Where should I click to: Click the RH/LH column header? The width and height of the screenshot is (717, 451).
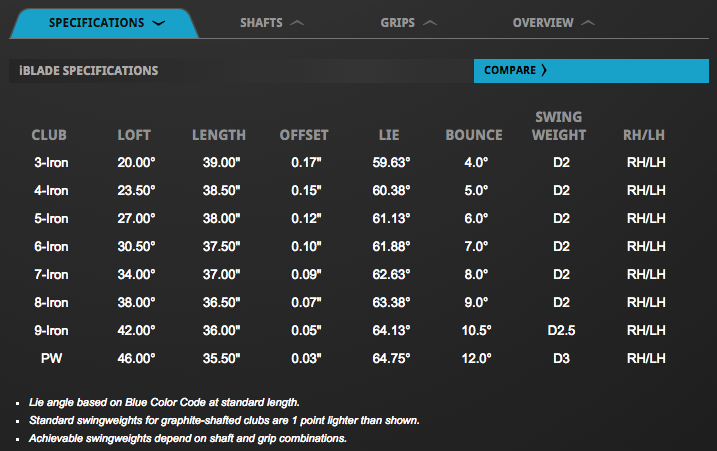coord(644,135)
